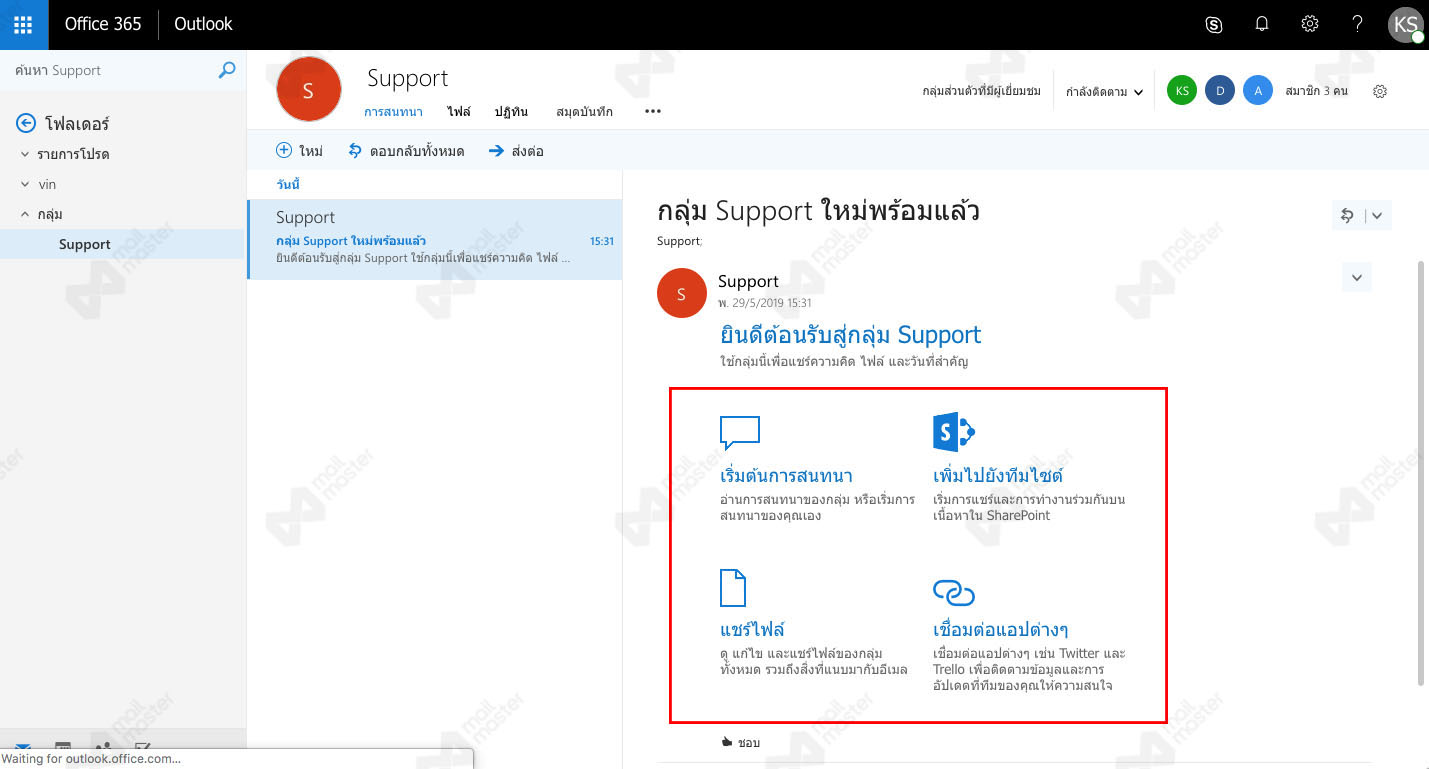Click the chain link connectors icon
Image resolution: width=1429 pixels, height=769 pixels.
point(953,592)
